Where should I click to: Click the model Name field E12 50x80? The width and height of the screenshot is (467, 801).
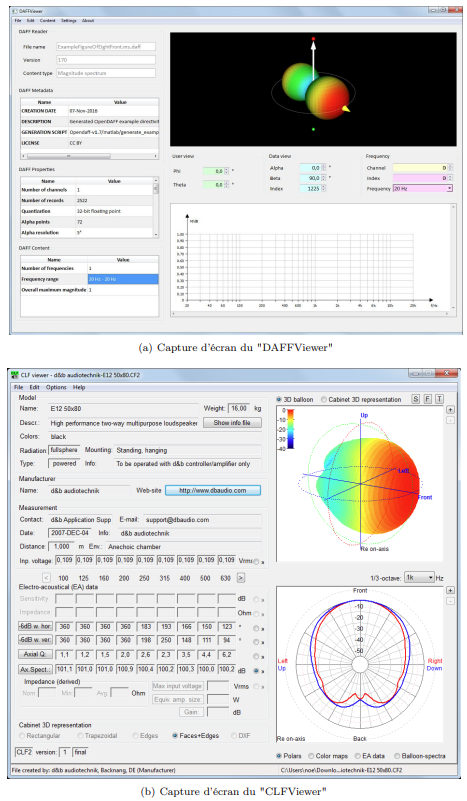(123, 409)
